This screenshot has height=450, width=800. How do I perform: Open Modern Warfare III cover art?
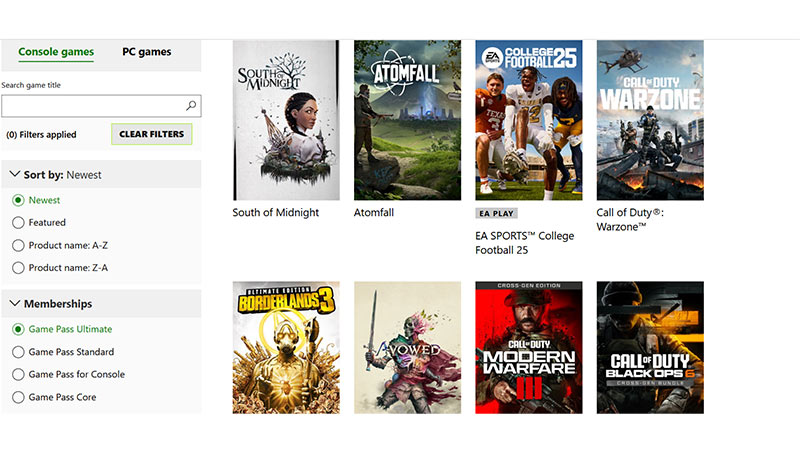pos(529,347)
